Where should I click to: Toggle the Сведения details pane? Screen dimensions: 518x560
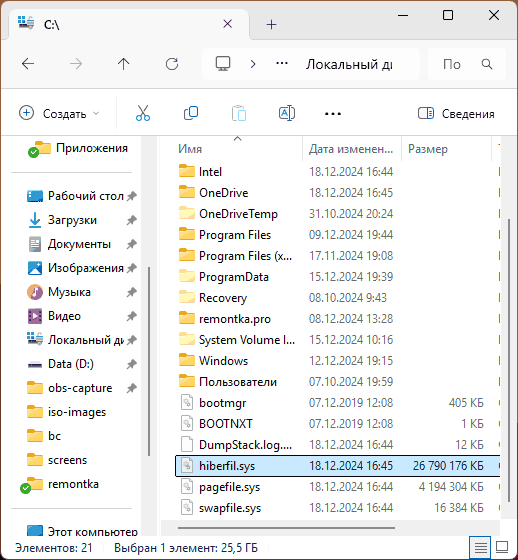(456, 114)
